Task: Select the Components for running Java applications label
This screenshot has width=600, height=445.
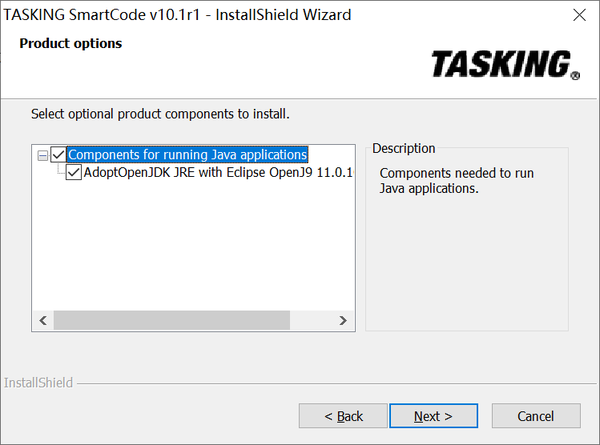Action: (187, 155)
